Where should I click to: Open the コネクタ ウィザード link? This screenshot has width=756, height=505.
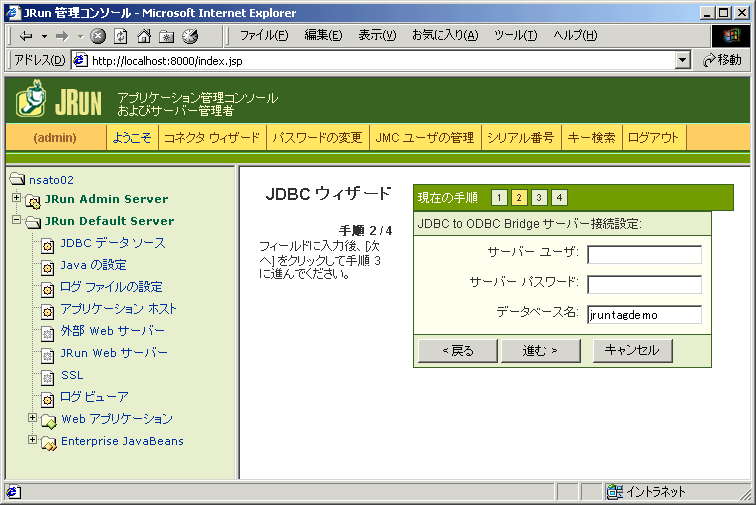click(x=212, y=138)
